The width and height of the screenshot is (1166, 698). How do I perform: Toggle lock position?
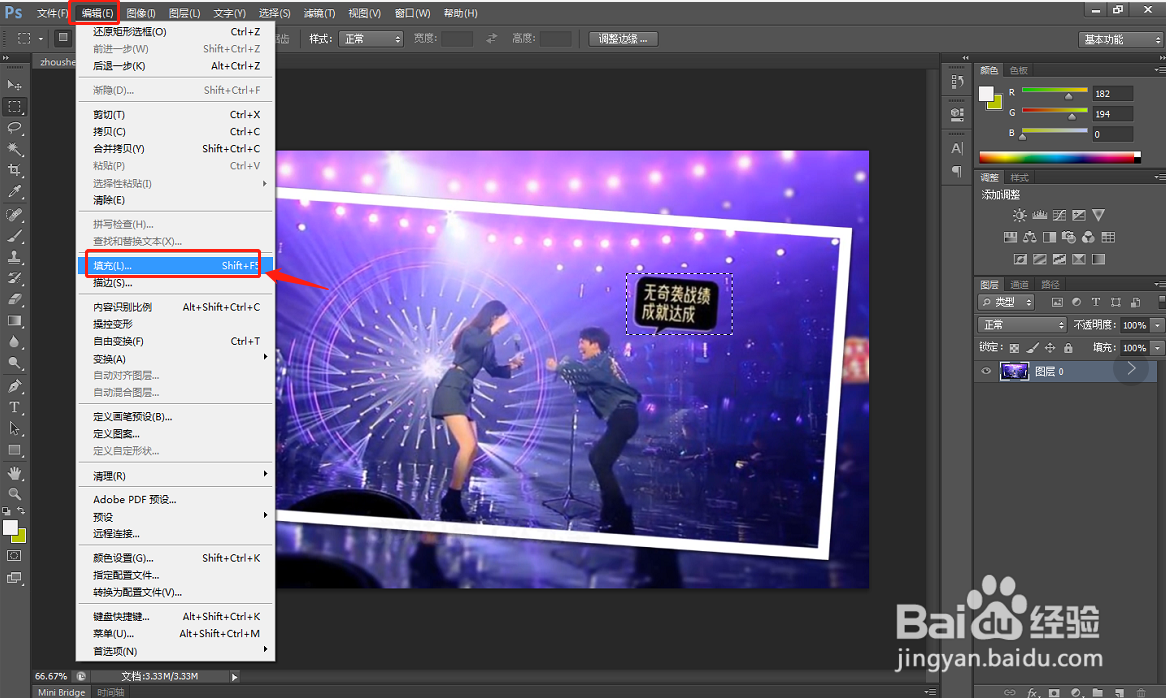1050,348
